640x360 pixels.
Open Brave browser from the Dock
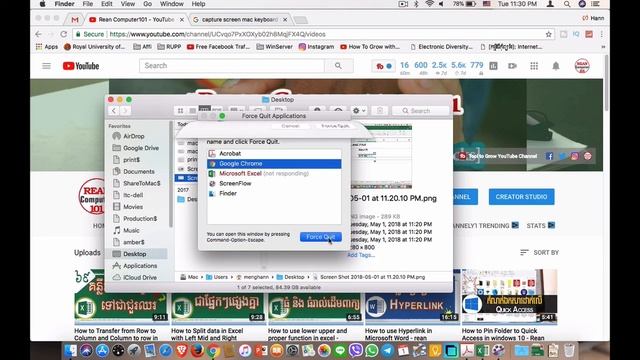coord(182,350)
